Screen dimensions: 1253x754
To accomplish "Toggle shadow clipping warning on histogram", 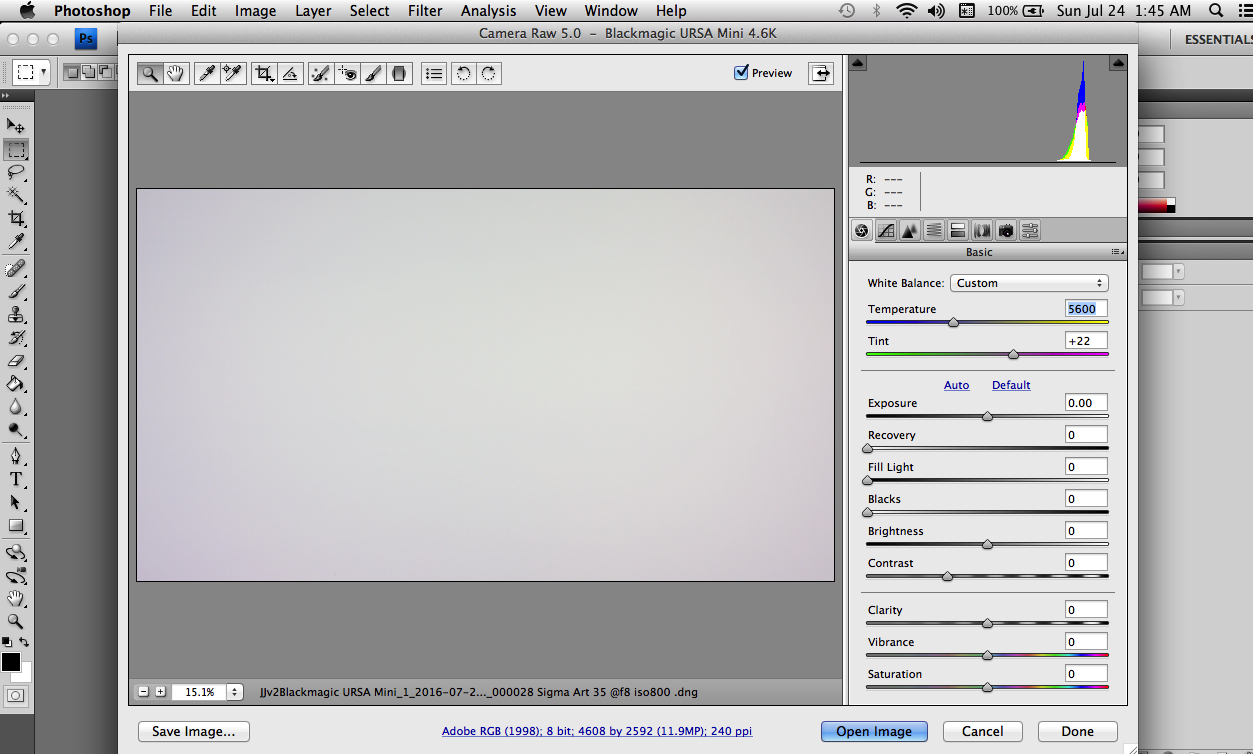I will pyautogui.click(x=858, y=64).
